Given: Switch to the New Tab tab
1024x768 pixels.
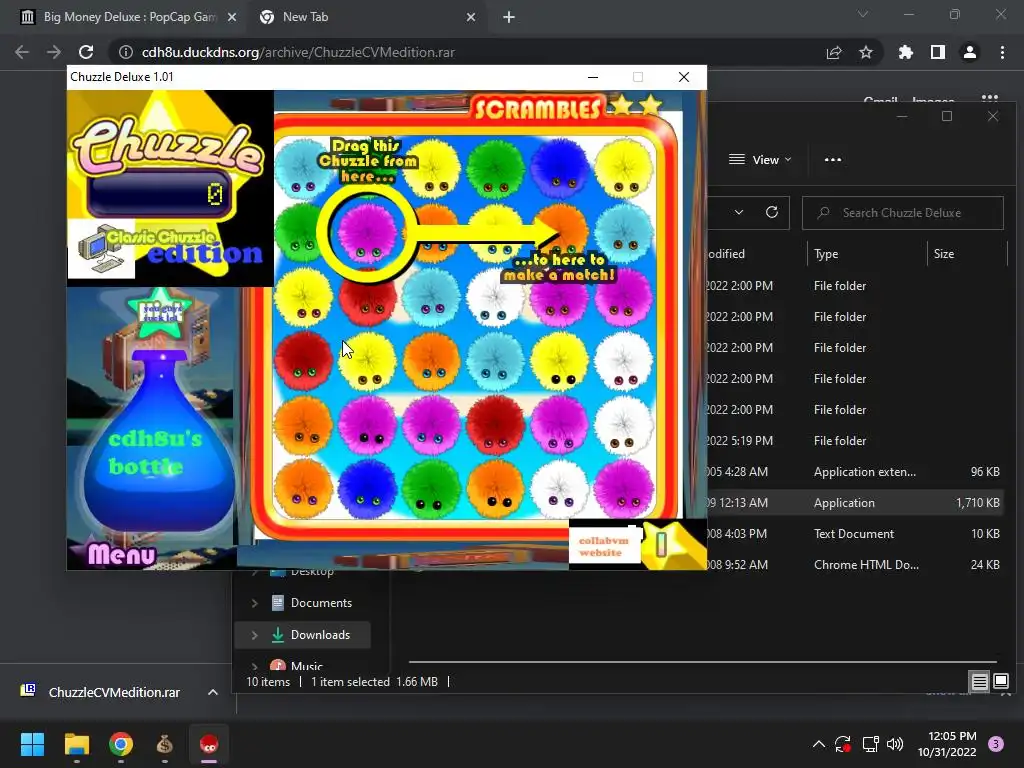Looking at the screenshot, I should tap(367, 17).
